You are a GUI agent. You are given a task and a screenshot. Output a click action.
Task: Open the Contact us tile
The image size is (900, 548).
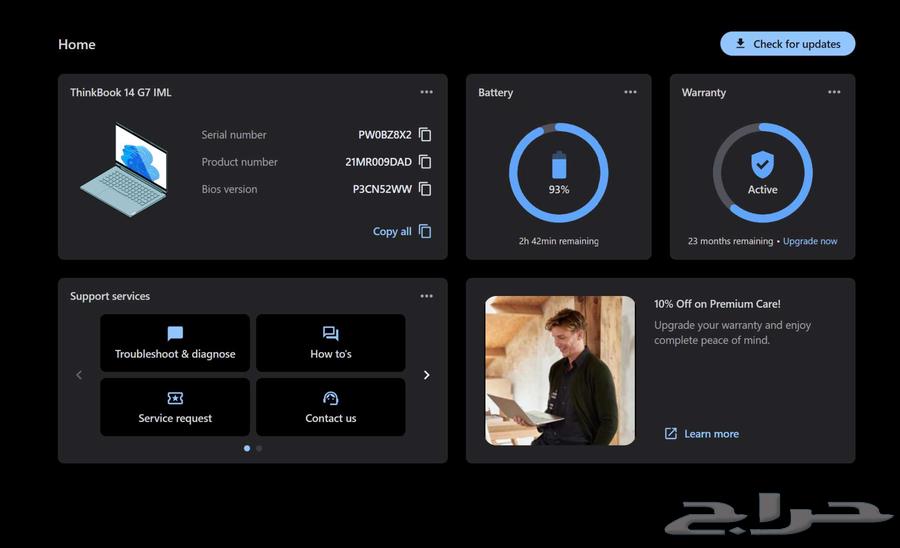click(331, 407)
